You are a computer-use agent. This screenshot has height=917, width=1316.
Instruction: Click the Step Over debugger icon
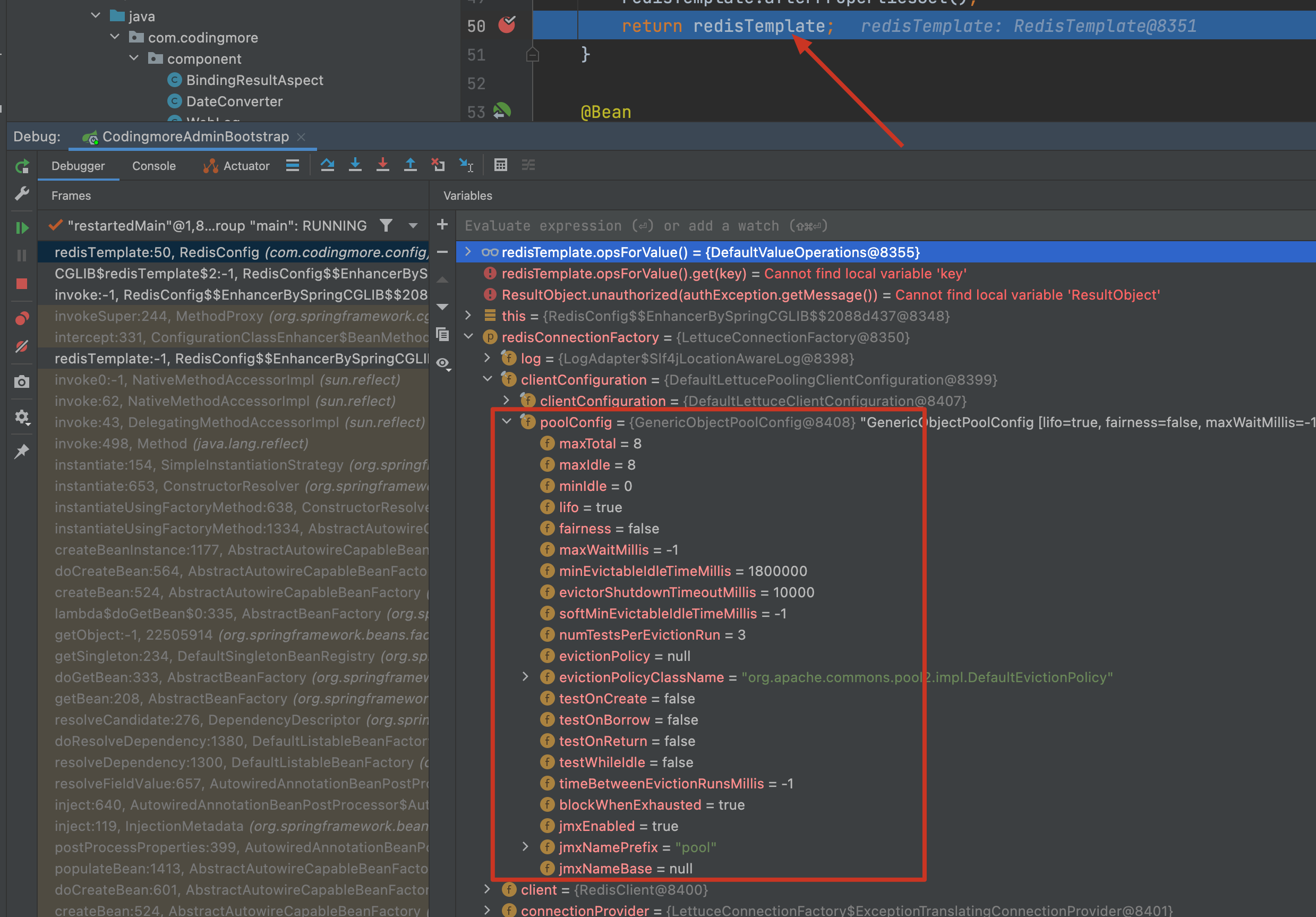coord(327,165)
